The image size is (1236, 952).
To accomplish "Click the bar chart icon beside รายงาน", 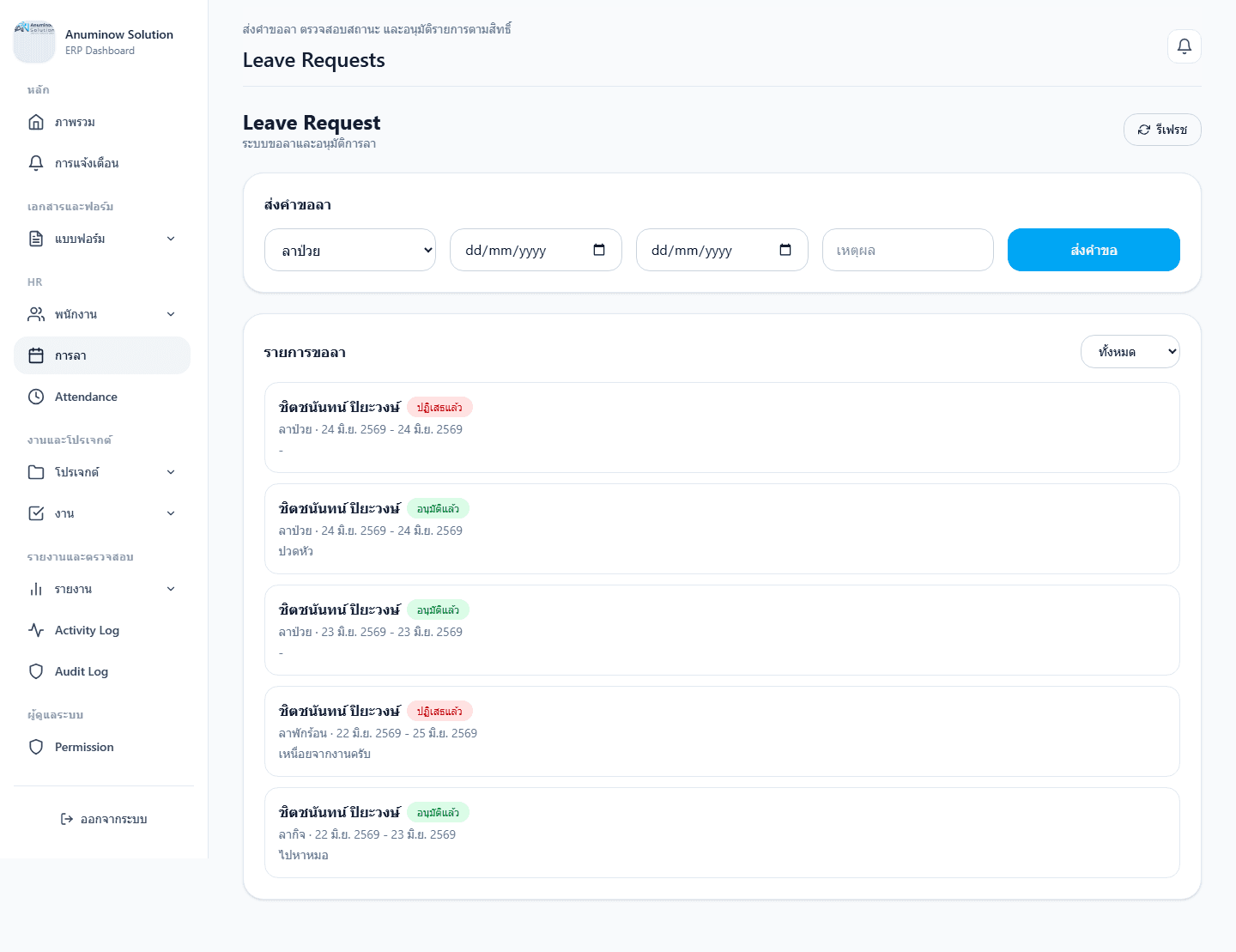I will click(36, 589).
